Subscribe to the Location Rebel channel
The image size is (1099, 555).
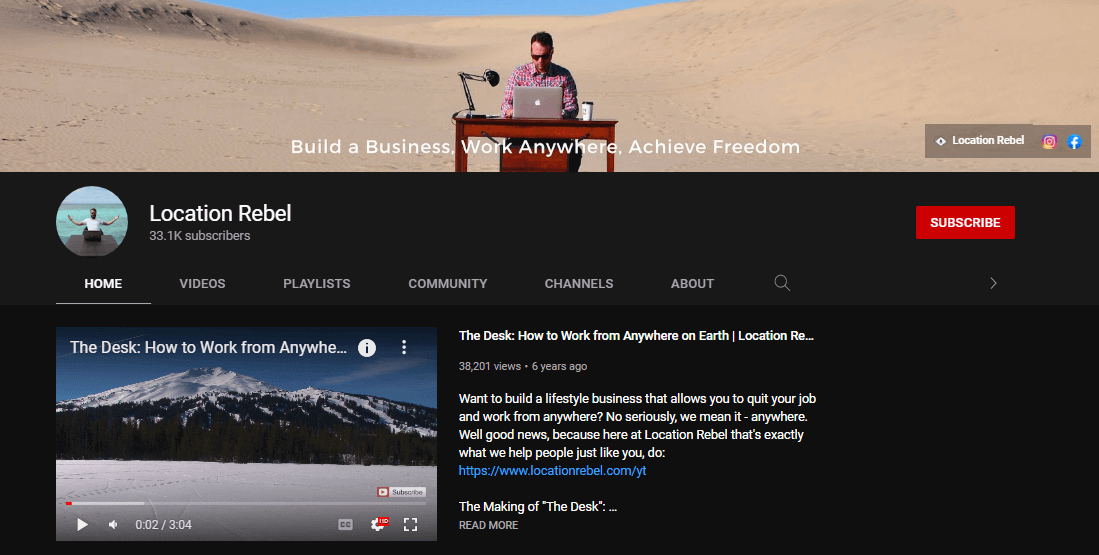[x=964, y=222]
